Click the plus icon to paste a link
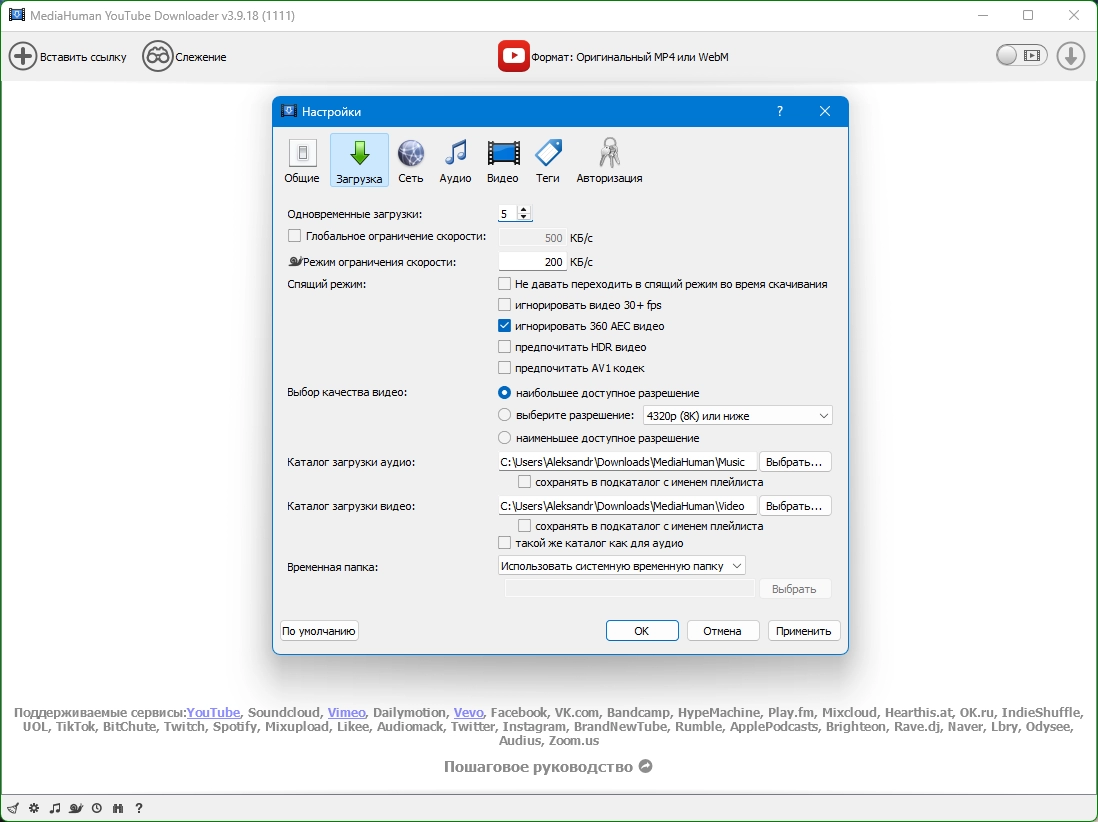1098x822 pixels. tap(22, 57)
